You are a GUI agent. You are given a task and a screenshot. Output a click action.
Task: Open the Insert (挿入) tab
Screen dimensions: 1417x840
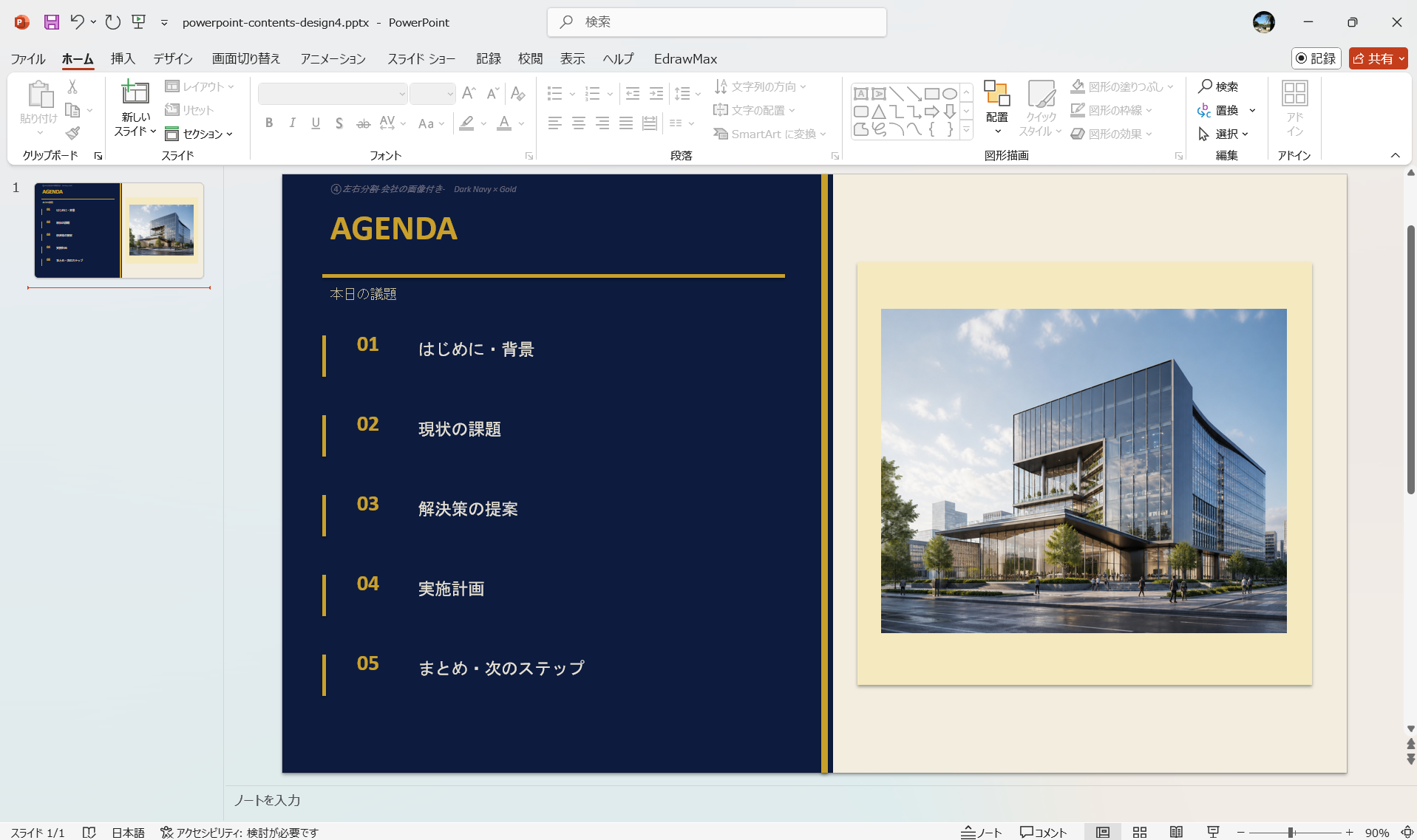pos(123,58)
